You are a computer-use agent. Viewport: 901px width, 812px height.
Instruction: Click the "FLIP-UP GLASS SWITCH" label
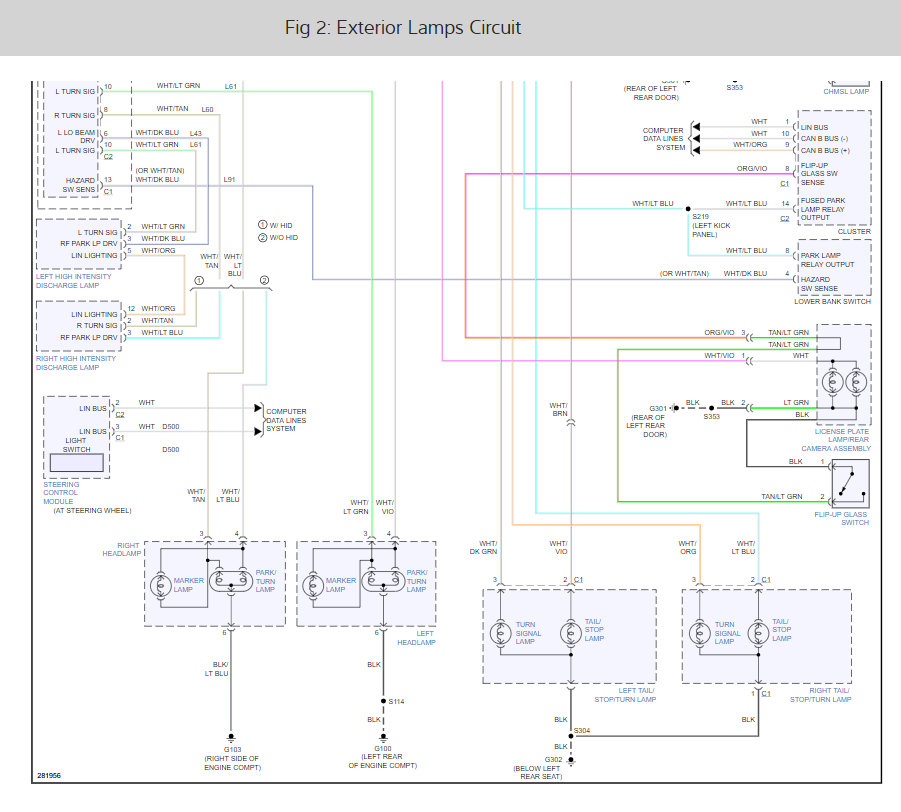(841, 518)
